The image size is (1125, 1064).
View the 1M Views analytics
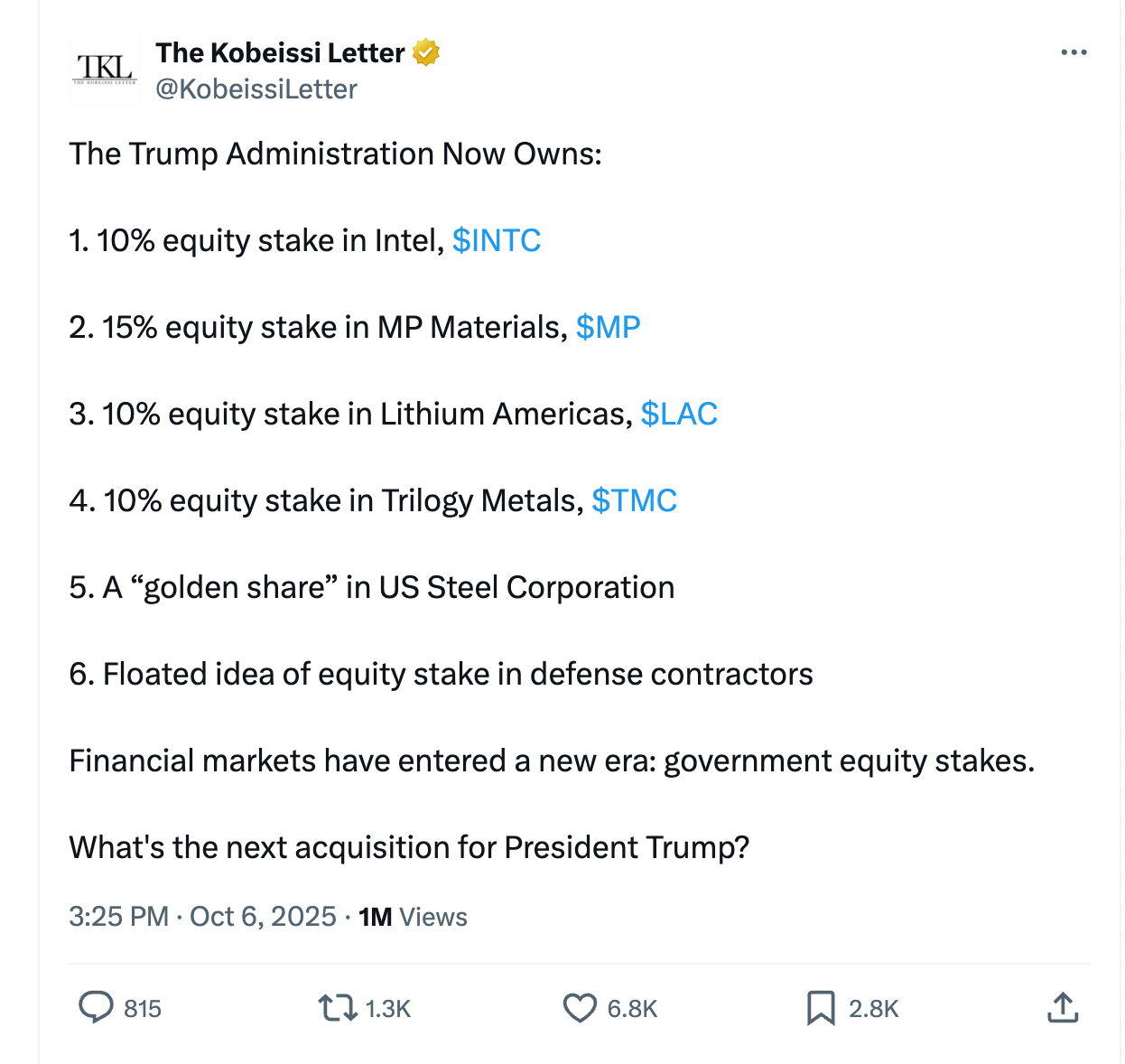point(413,917)
